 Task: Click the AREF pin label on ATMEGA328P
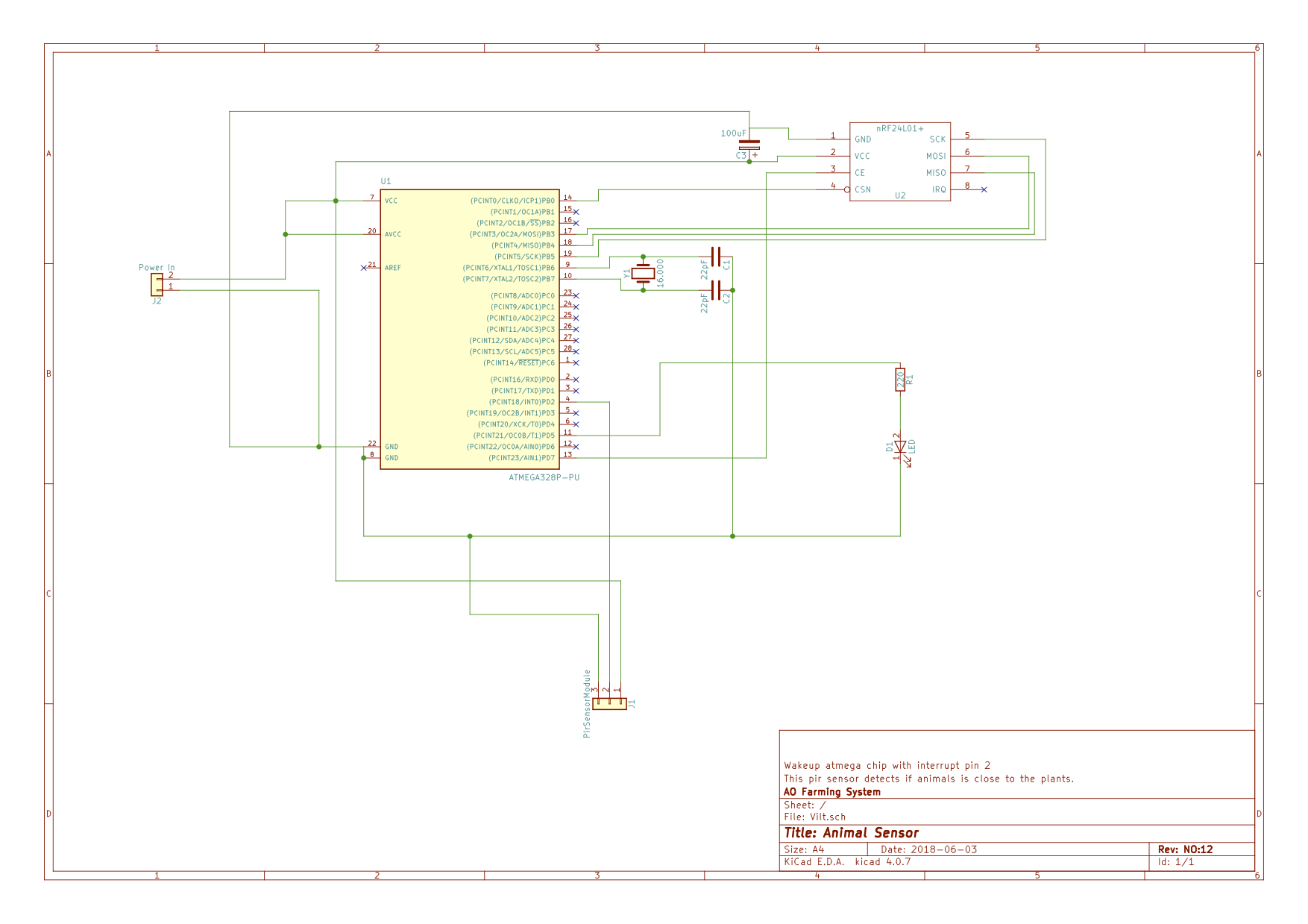pos(393,268)
